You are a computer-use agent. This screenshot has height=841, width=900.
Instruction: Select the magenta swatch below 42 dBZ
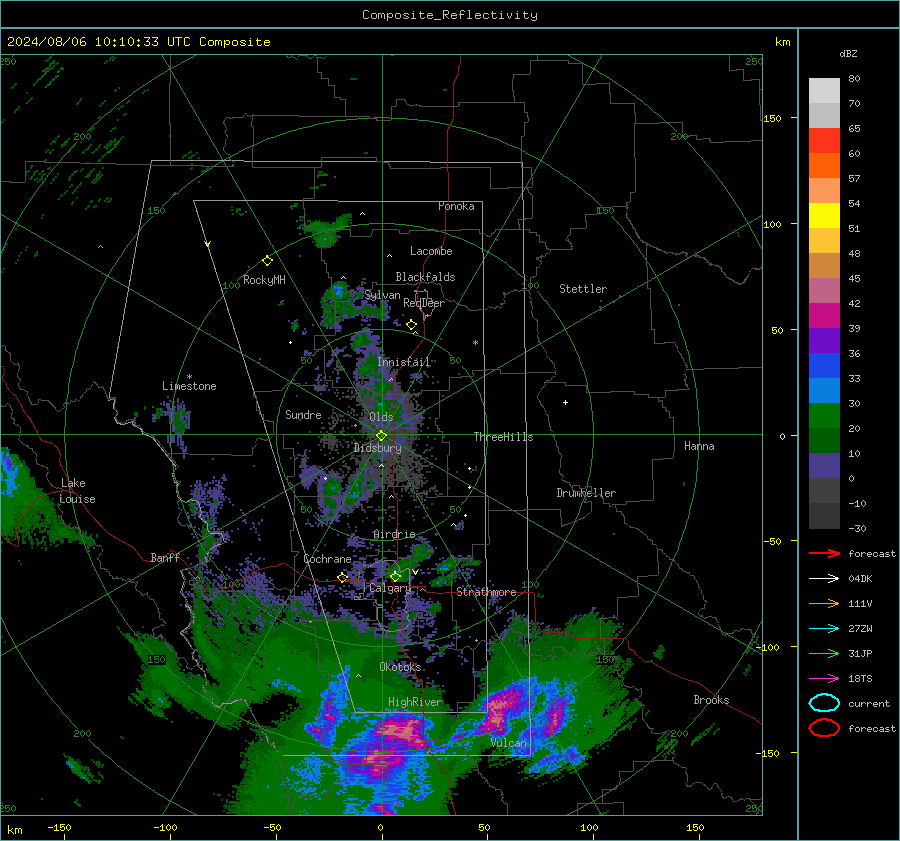coord(824,315)
